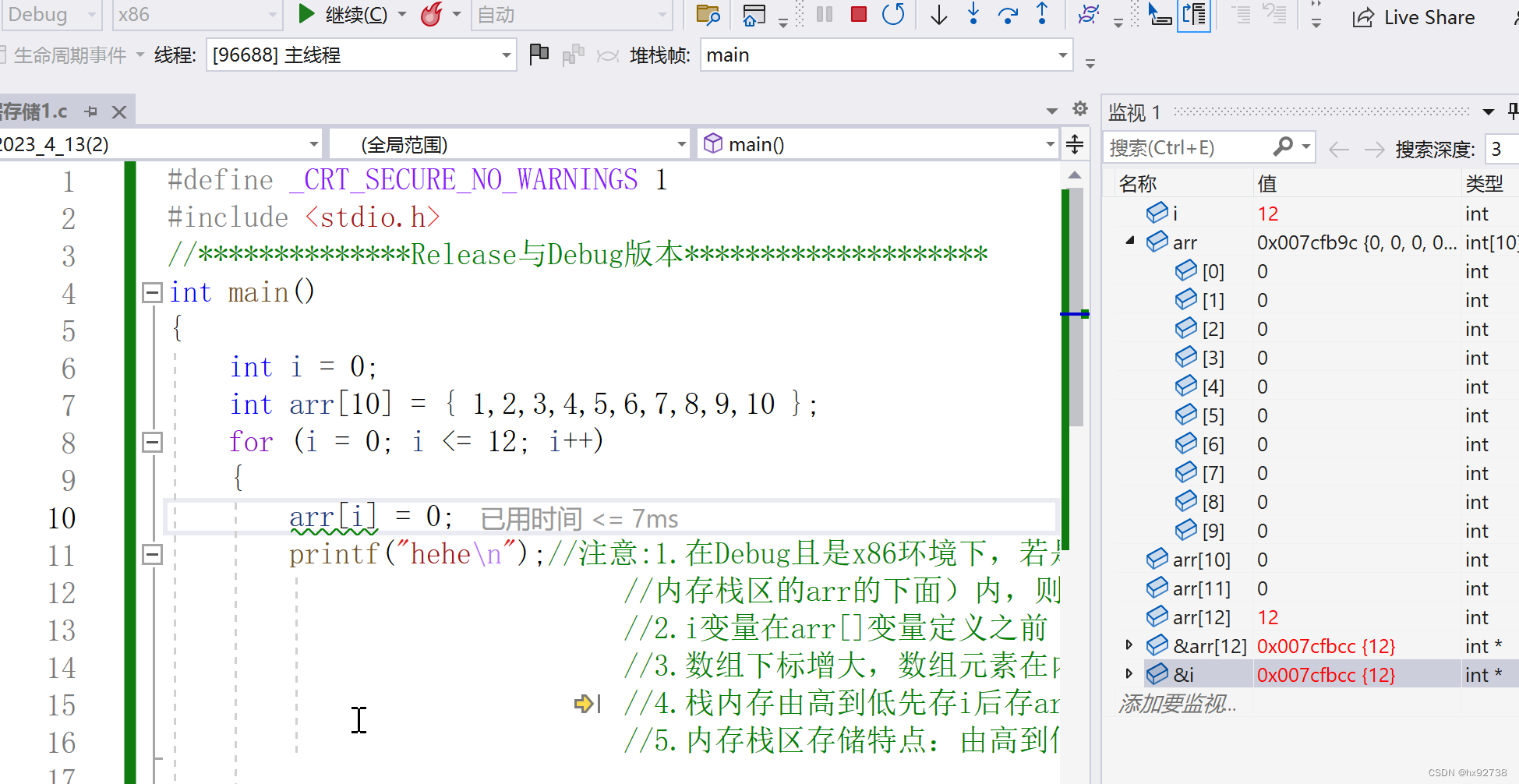1519x784 pixels.
Task: Toggle the flag icon next to the thread selector
Action: [x=539, y=55]
